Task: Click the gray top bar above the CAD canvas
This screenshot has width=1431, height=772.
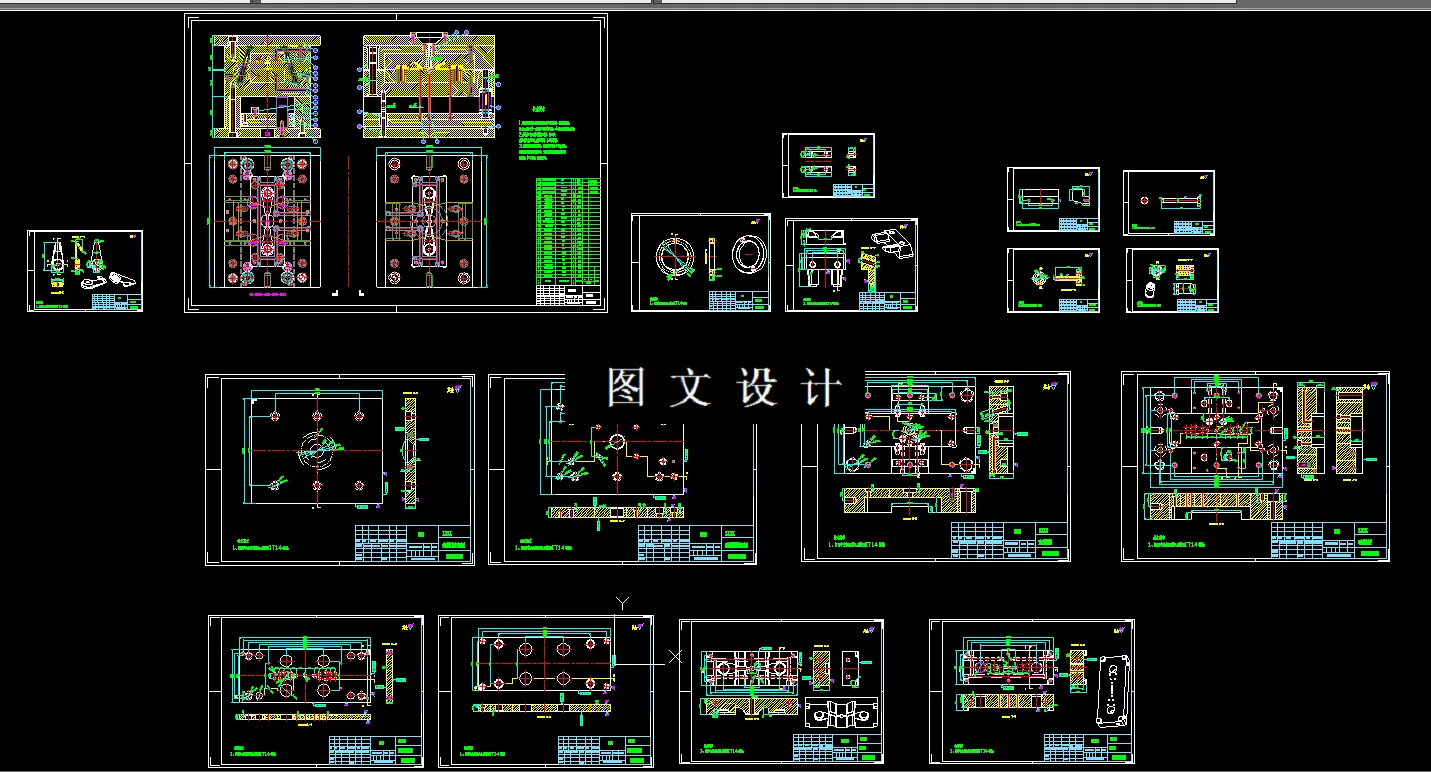Action: point(715,4)
